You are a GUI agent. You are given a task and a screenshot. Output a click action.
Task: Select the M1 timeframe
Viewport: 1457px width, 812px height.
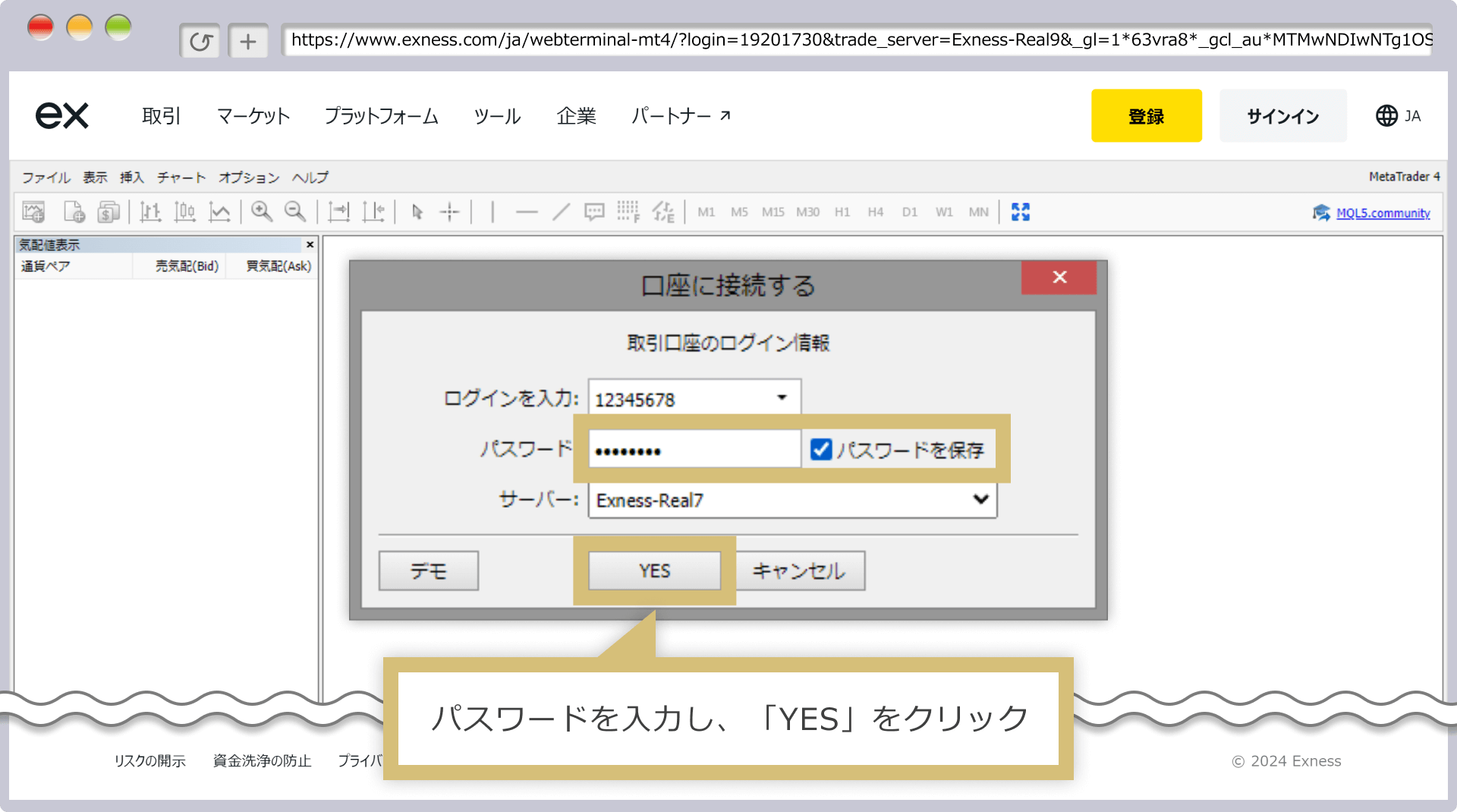tap(706, 212)
